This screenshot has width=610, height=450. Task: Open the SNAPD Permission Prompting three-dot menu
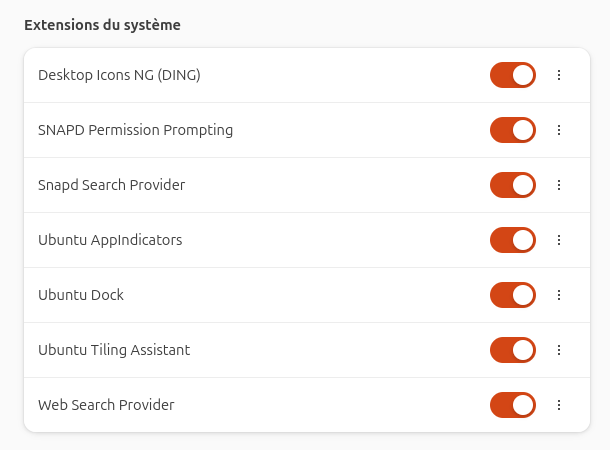point(559,130)
